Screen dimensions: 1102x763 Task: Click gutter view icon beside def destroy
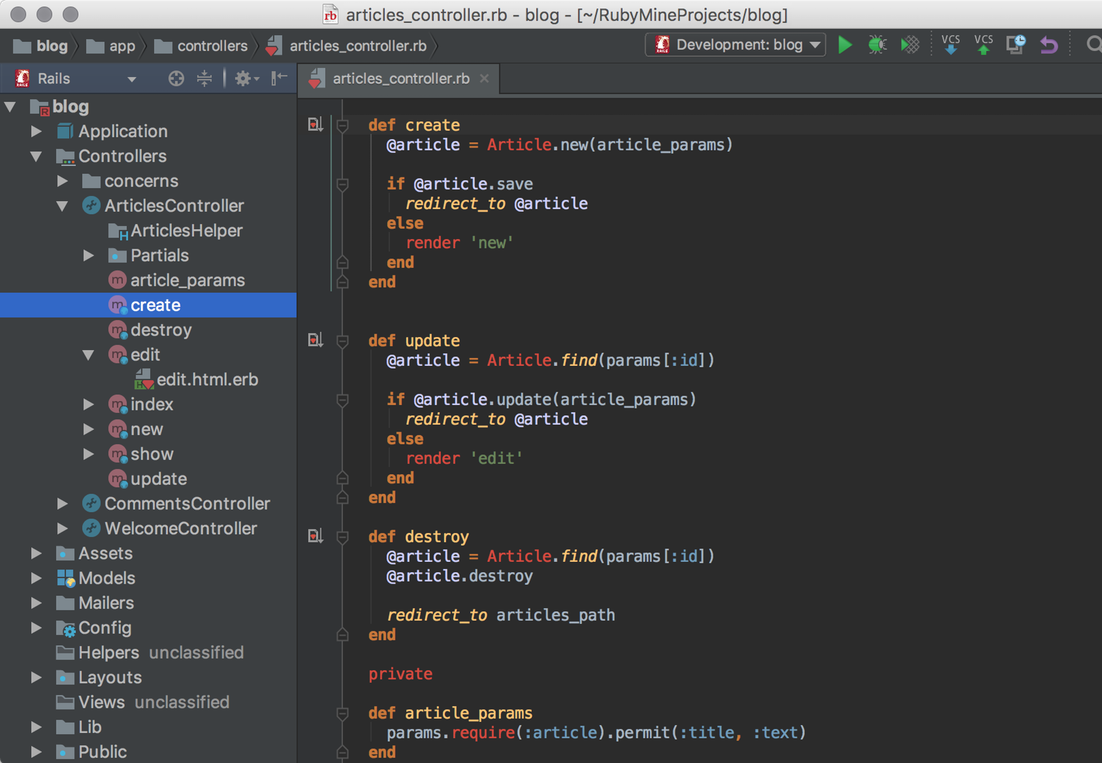(316, 536)
